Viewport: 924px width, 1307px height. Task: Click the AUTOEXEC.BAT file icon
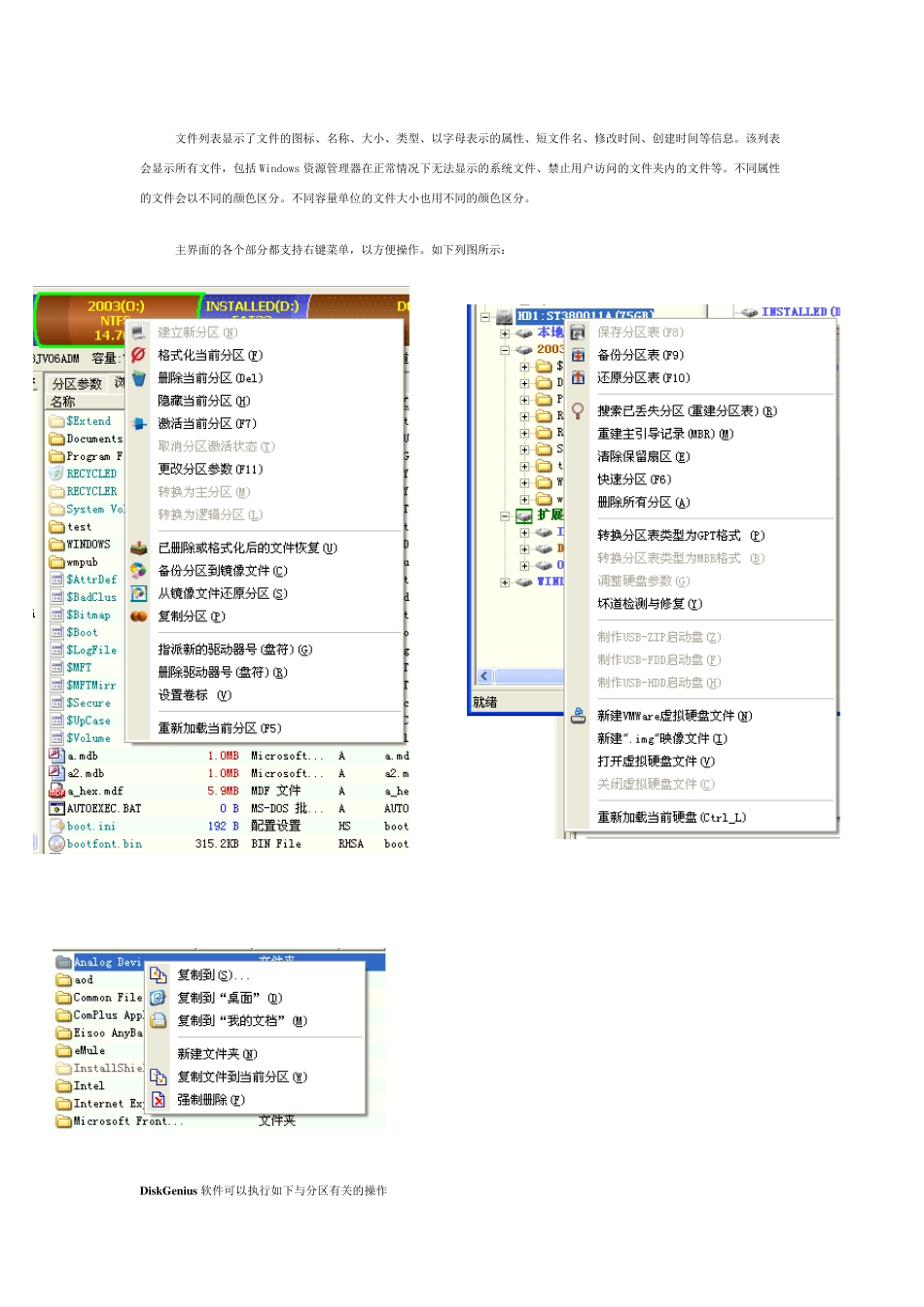click(x=57, y=808)
